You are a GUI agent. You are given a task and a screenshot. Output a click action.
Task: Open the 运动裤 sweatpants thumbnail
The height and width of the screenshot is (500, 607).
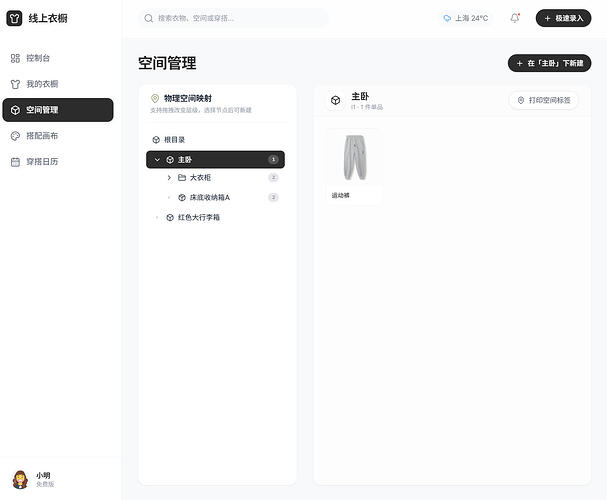(x=355, y=158)
